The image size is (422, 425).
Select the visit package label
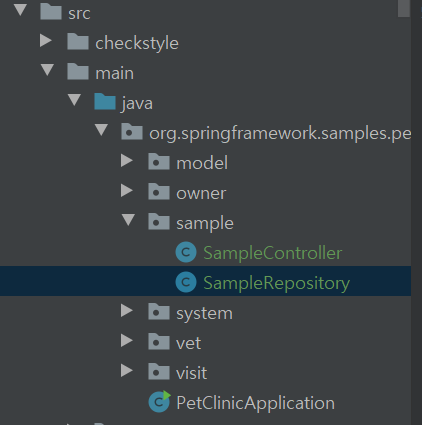[191, 373]
